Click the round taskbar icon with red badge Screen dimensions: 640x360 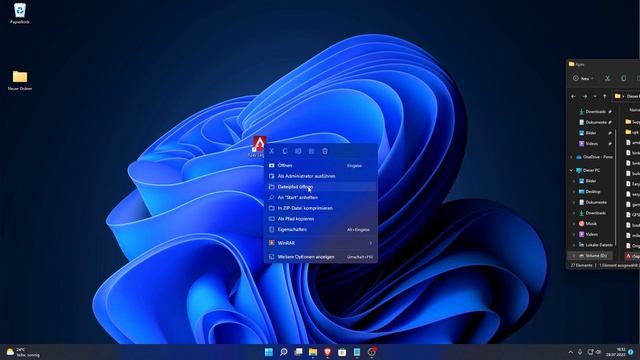point(371,352)
